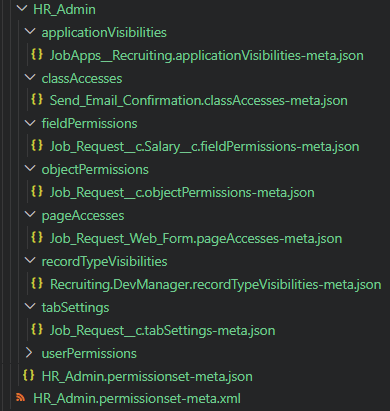Click JSON icon of Send_Email_Confirmation file
Image resolution: width=390 pixels, height=411 pixels.
[37, 99]
